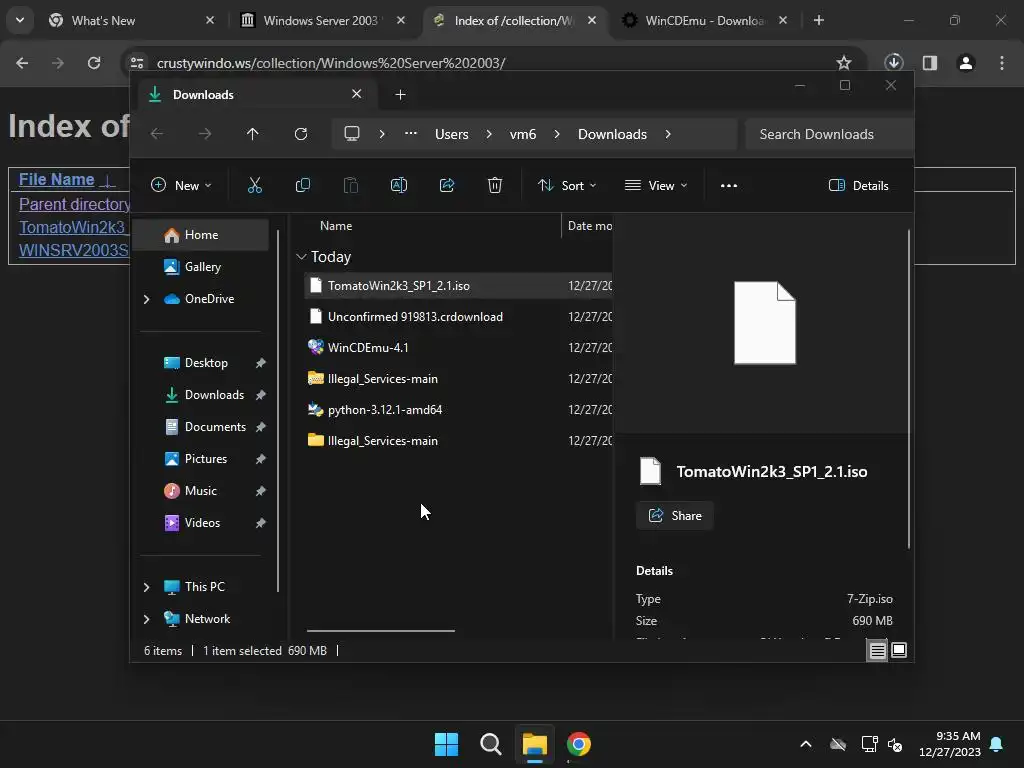Click the Explorer back arrow
The width and height of the screenshot is (1024, 768).
[157, 134]
